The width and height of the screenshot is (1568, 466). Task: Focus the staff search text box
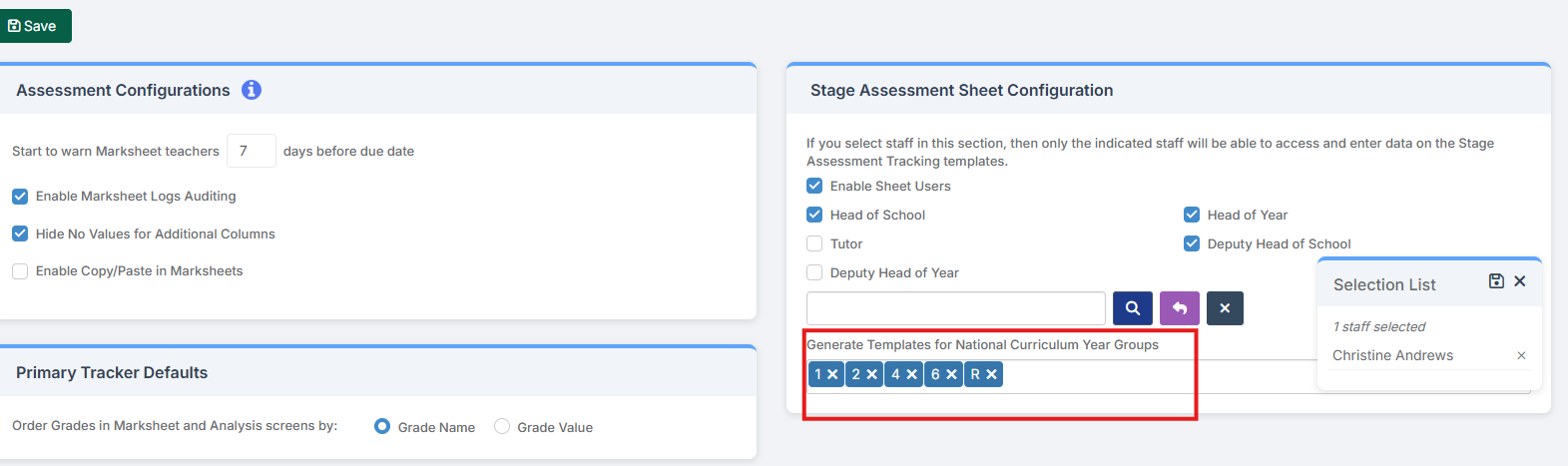(x=955, y=308)
